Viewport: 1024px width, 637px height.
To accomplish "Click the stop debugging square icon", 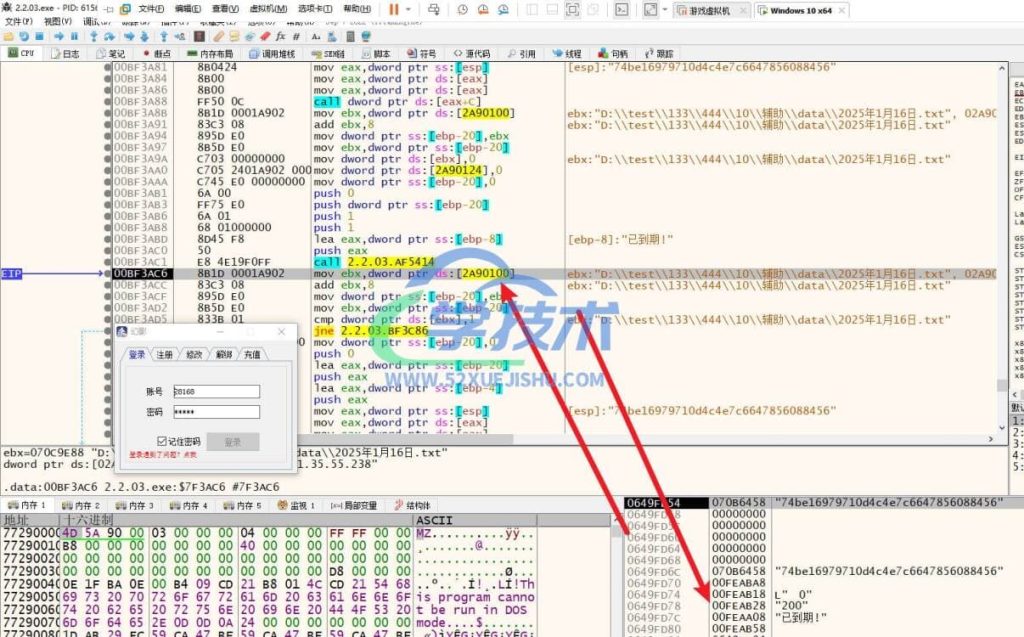I will [41, 36].
